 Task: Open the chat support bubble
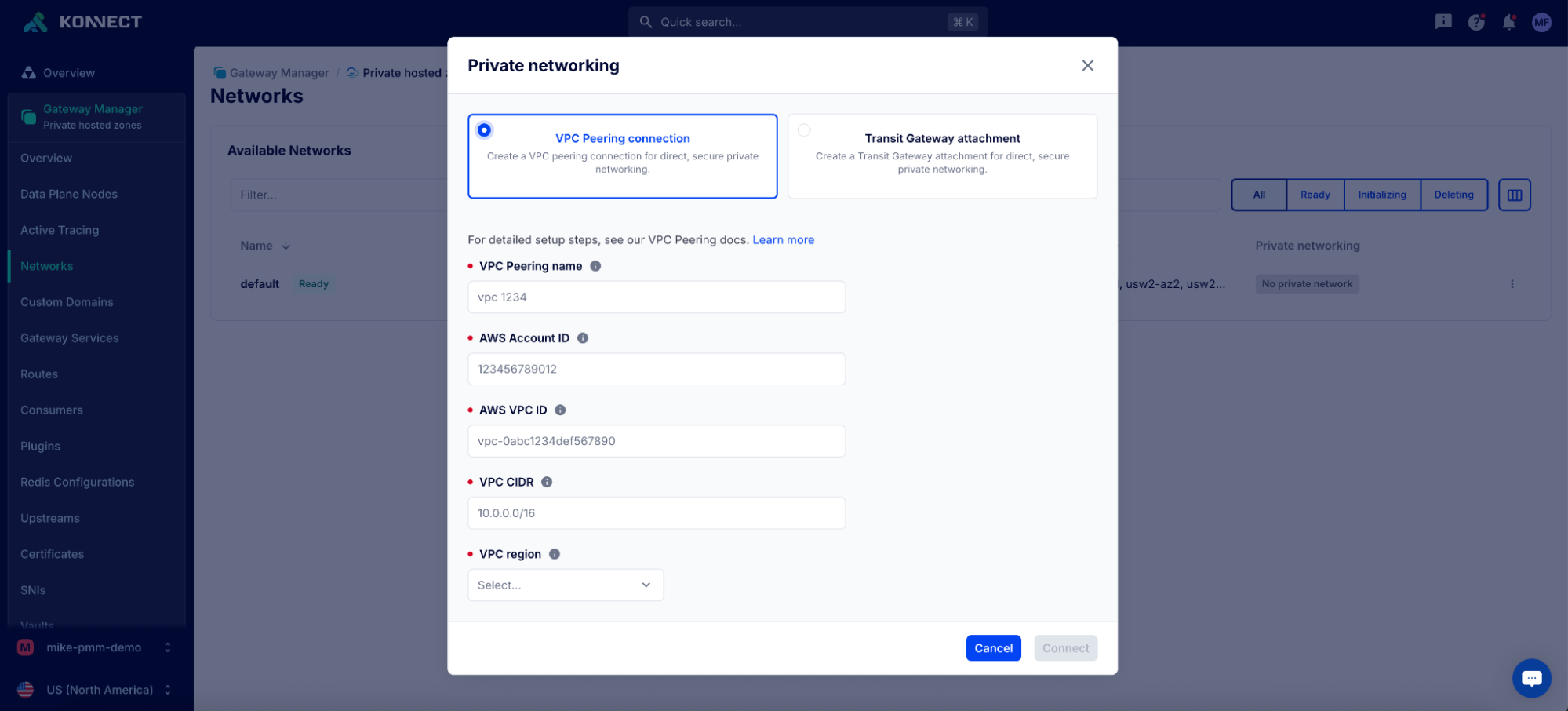[1531, 678]
